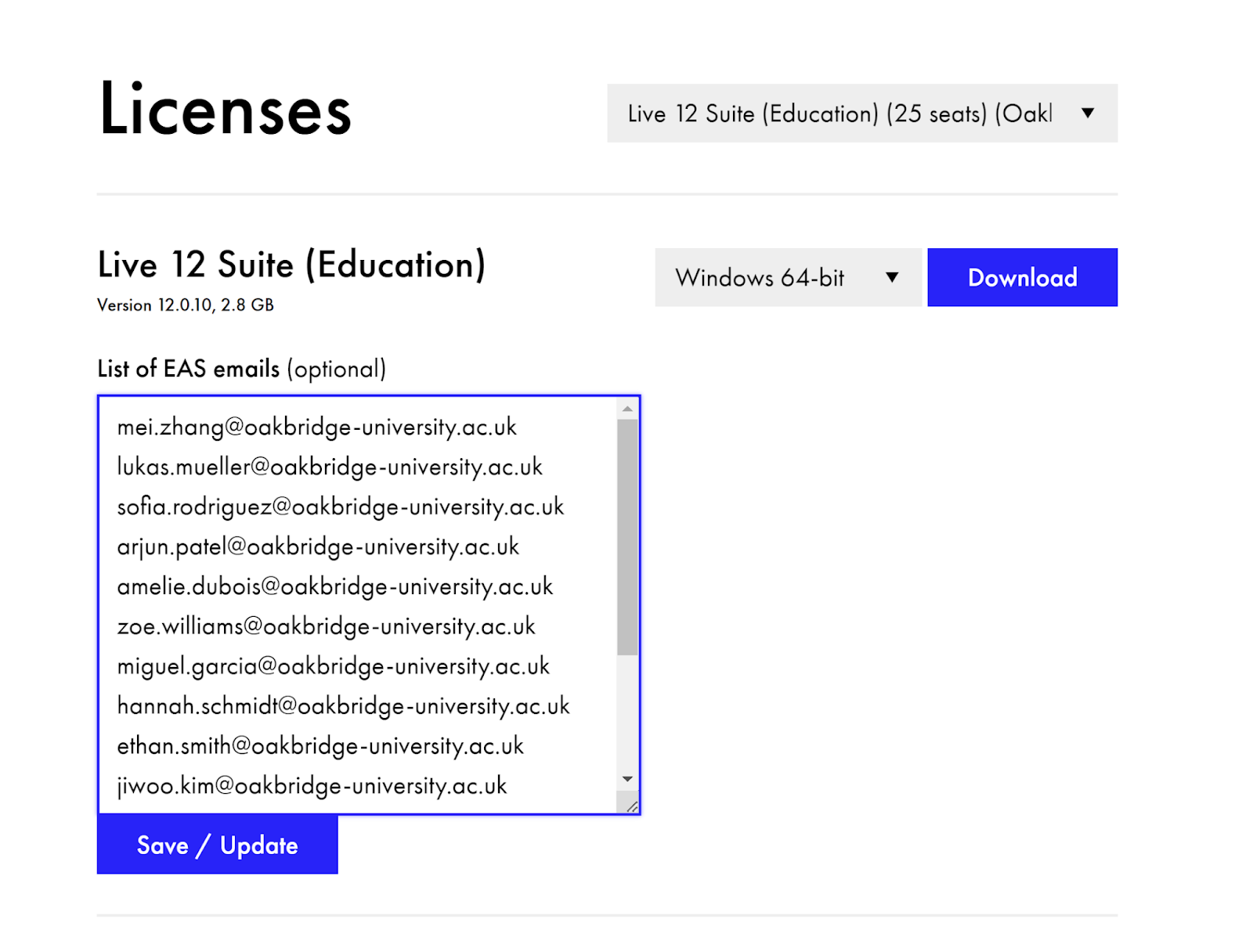This screenshot has height=952, width=1253.
Task: Click the ethan.smith email line
Action: click(321, 747)
